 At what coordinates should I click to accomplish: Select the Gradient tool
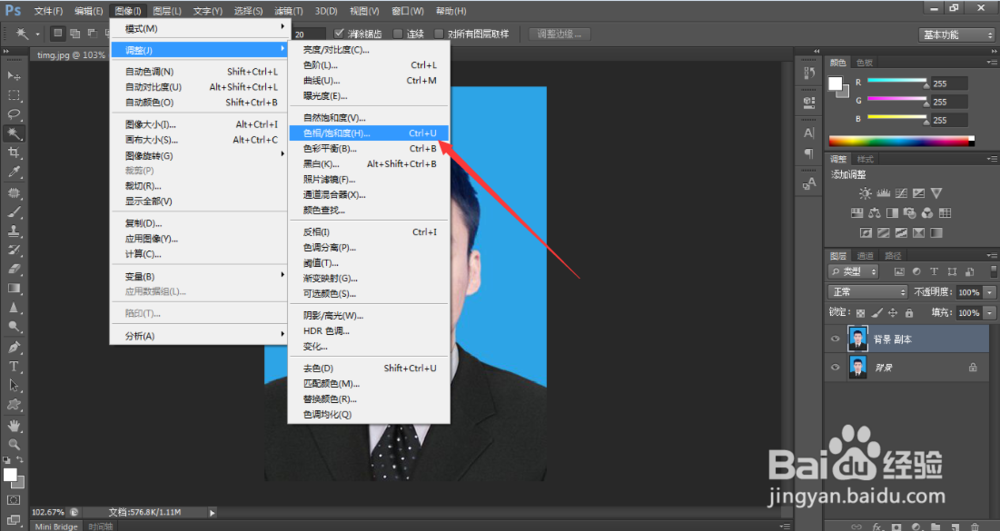point(13,288)
